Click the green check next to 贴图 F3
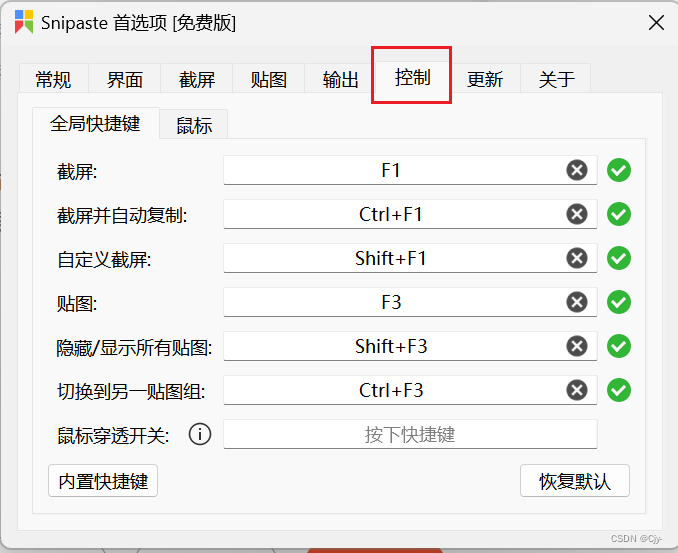This screenshot has width=678, height=553. (x=619, y=302)
